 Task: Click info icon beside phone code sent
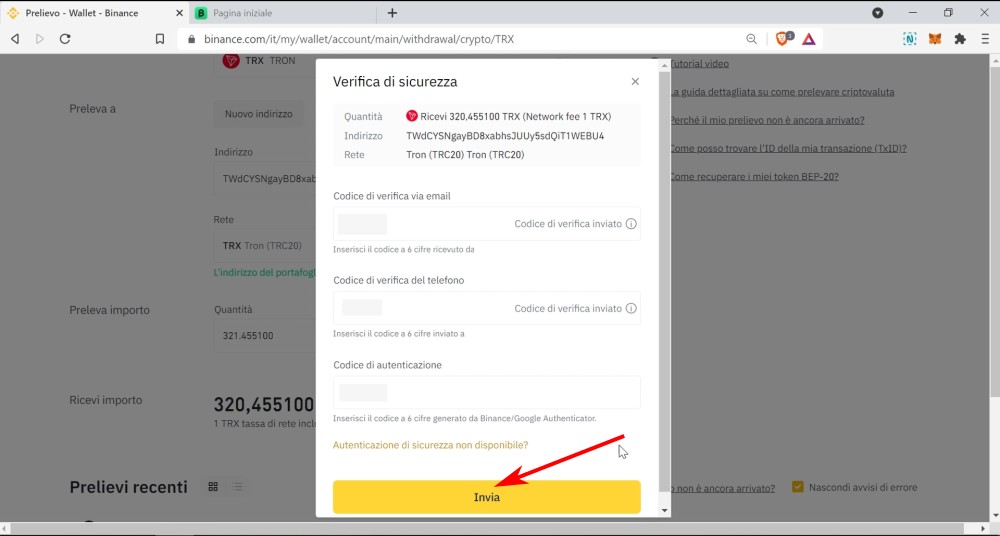tap(631, 308)
